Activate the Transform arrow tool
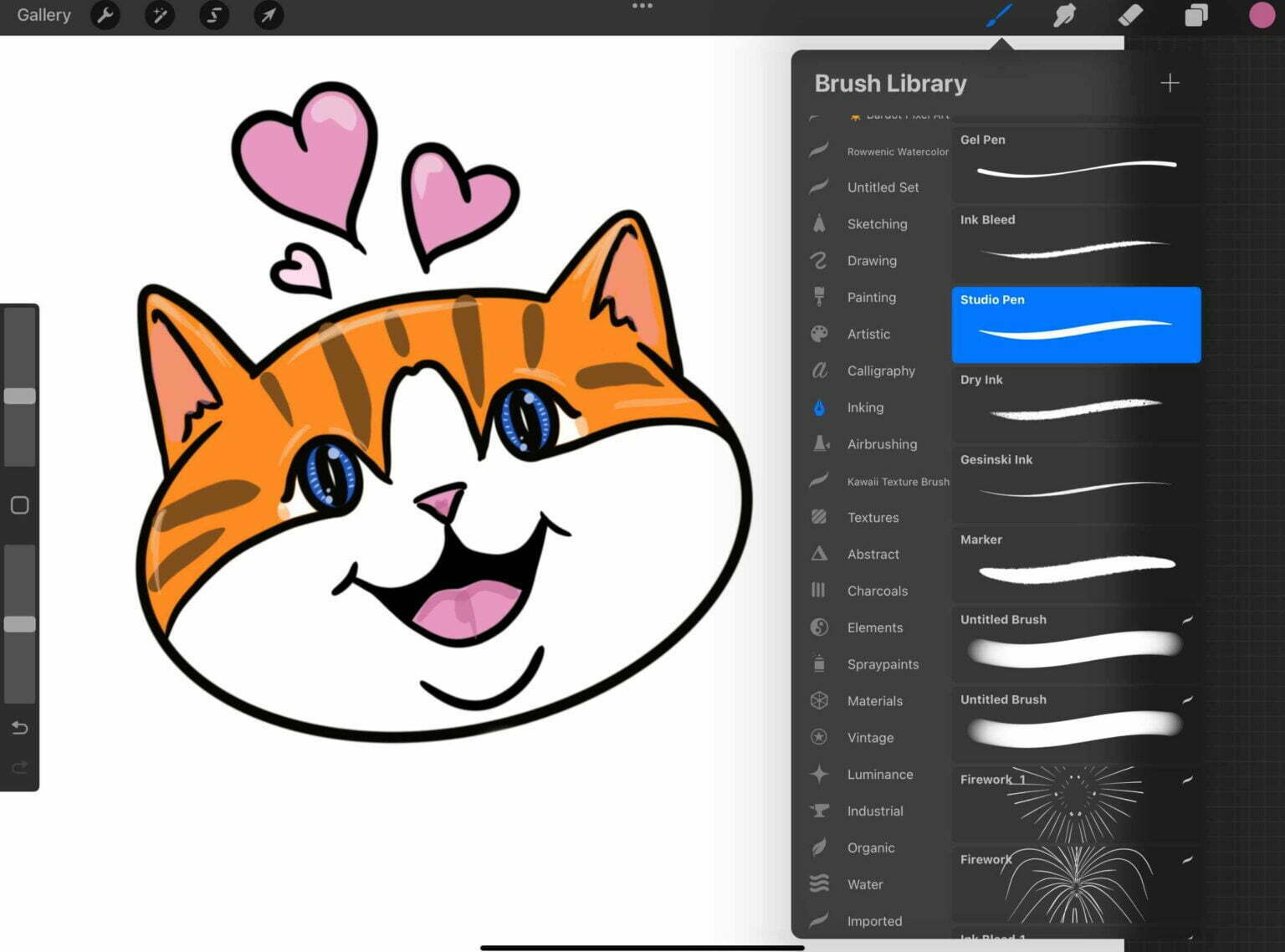This screenshot has width=1285, height=952. click(x=269, y=15)
